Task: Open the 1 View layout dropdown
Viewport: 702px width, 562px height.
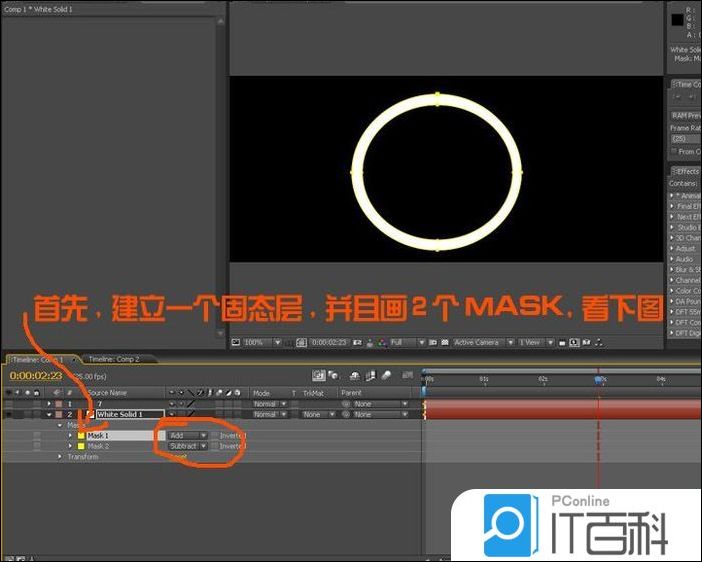Action: (536, 343)
